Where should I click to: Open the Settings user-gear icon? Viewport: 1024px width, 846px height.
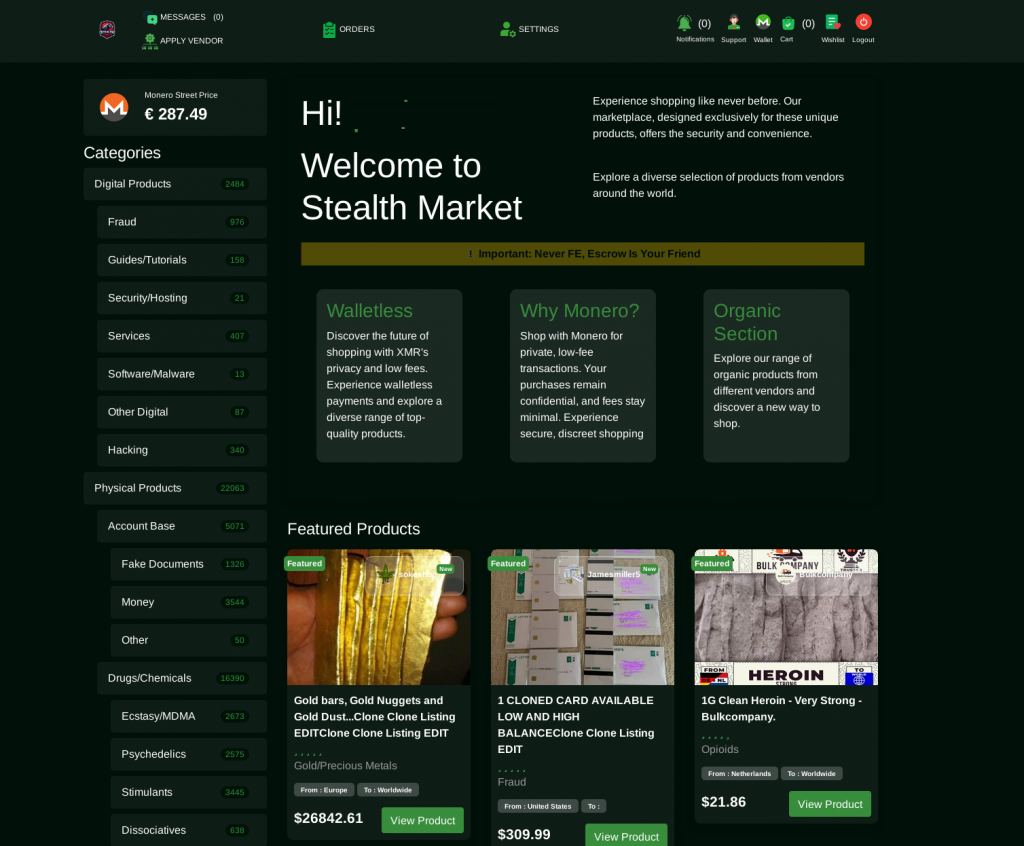tap(507, 29)
